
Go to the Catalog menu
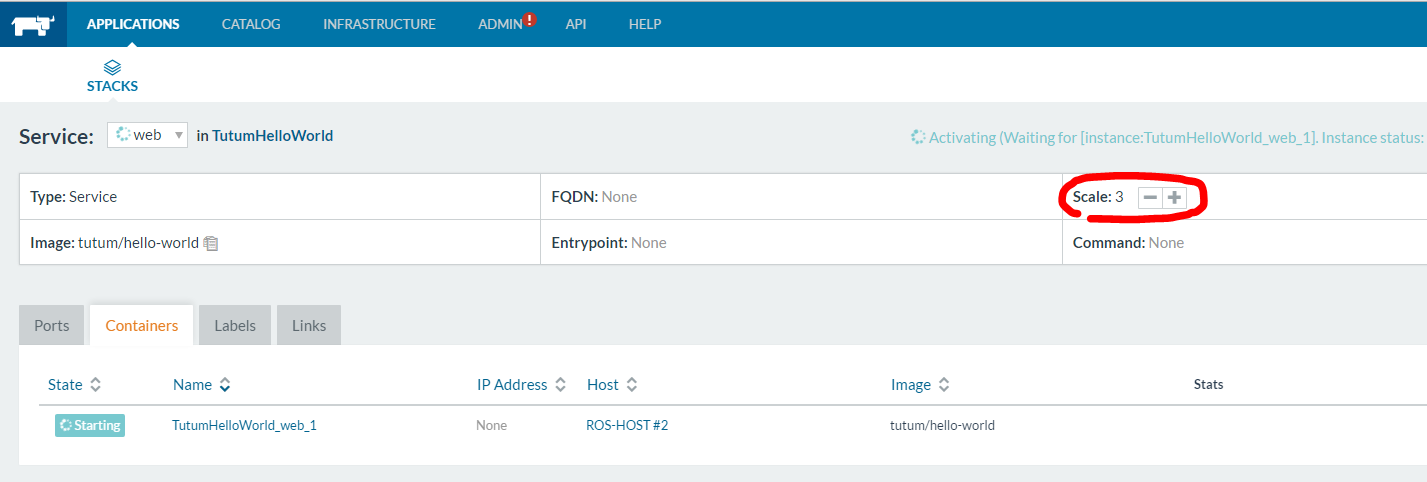(x=251, y=24)
